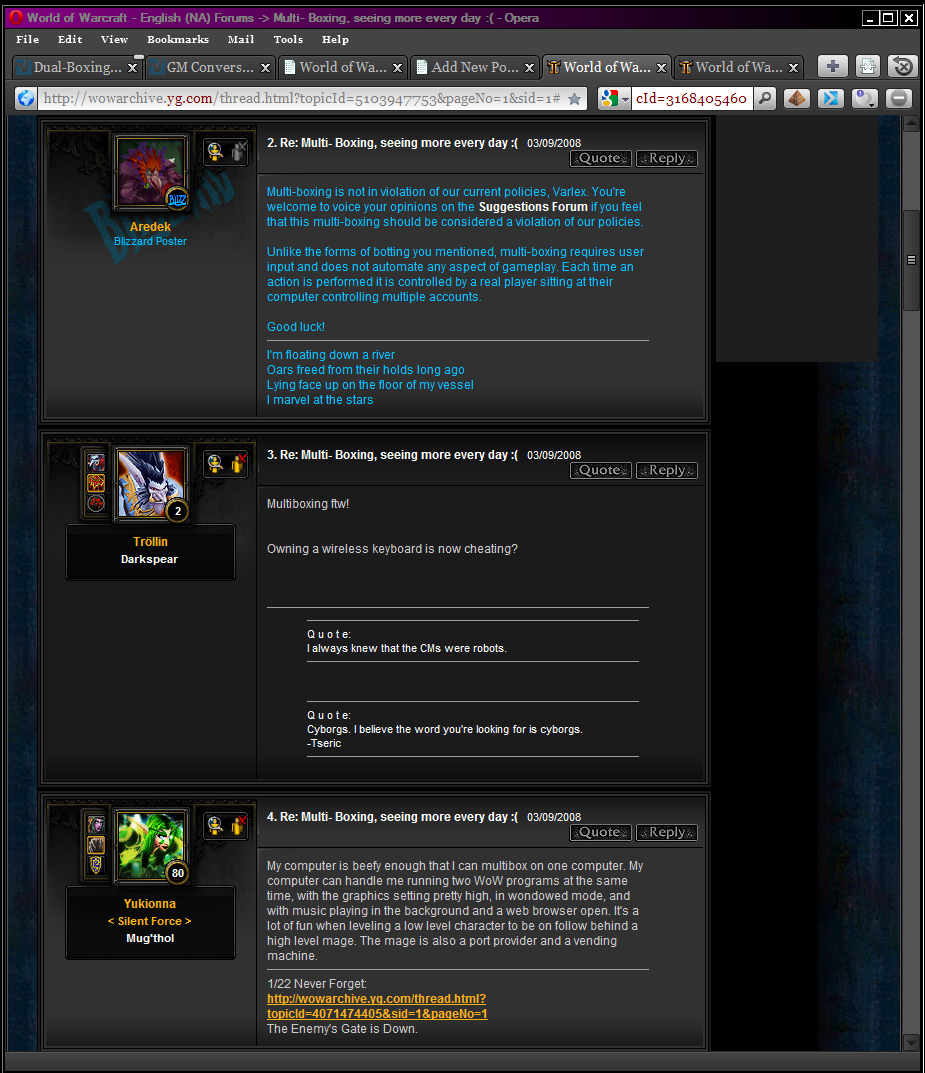Open the Suggestions Forum link
This screenshot has width=925, height=1073.
point(533,207)
